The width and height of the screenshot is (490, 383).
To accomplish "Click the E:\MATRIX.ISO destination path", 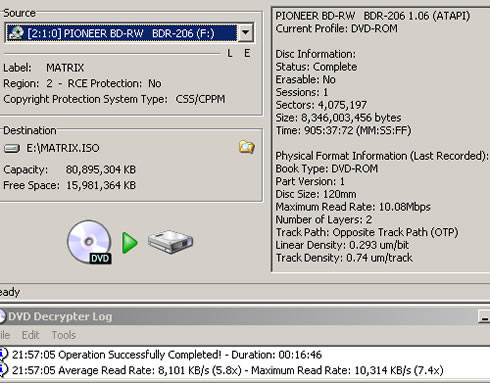I will (x=63, y=148).
